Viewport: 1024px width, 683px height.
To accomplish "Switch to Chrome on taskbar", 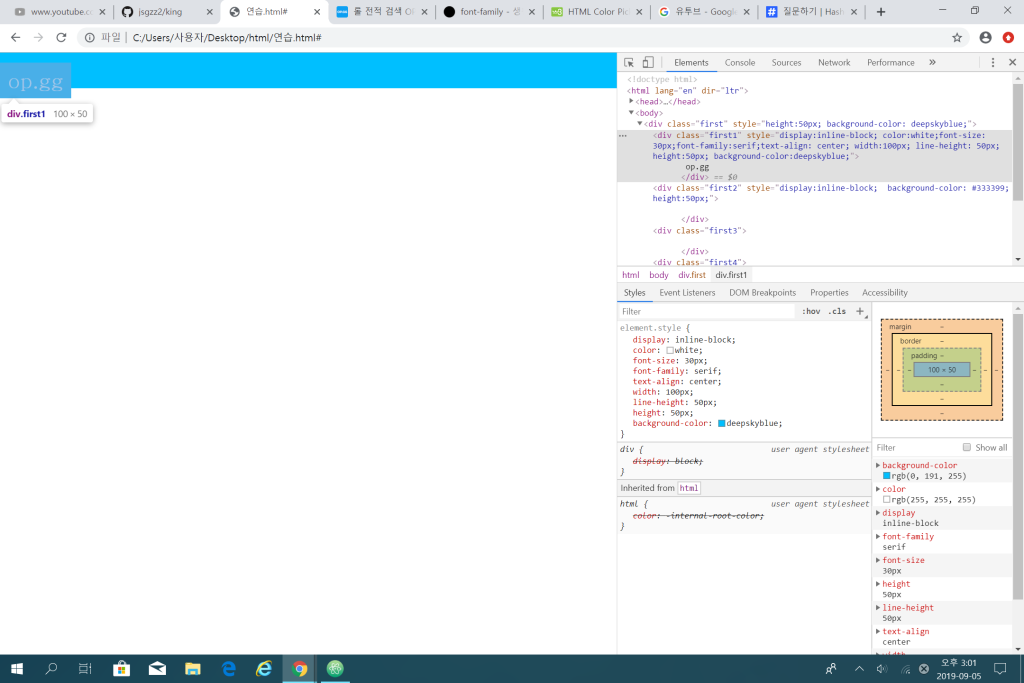I will pyautogui.click(x=300, y=669).
